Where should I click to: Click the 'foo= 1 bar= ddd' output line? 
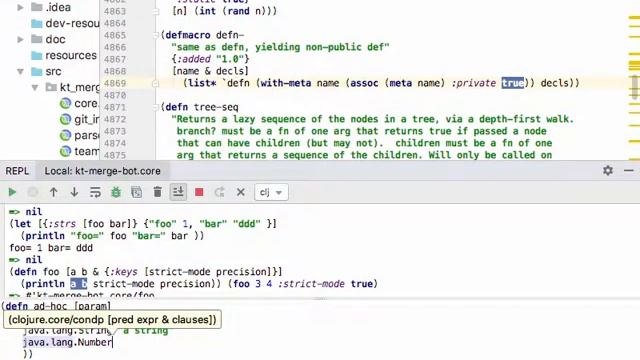pyautogui.click(x=51, y=248)
